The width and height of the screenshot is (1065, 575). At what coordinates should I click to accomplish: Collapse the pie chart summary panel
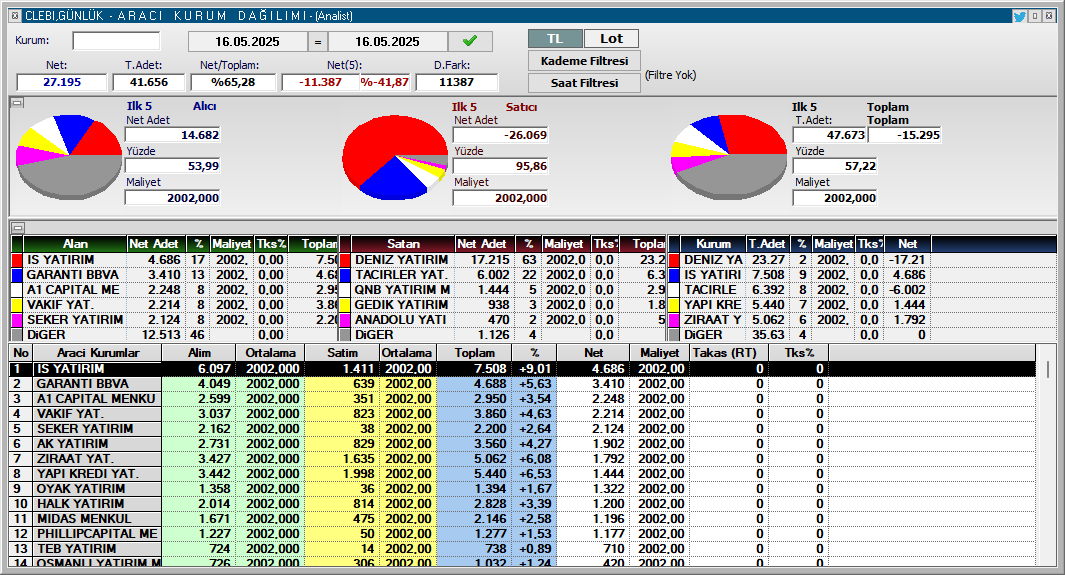click(x=18, y=103)
